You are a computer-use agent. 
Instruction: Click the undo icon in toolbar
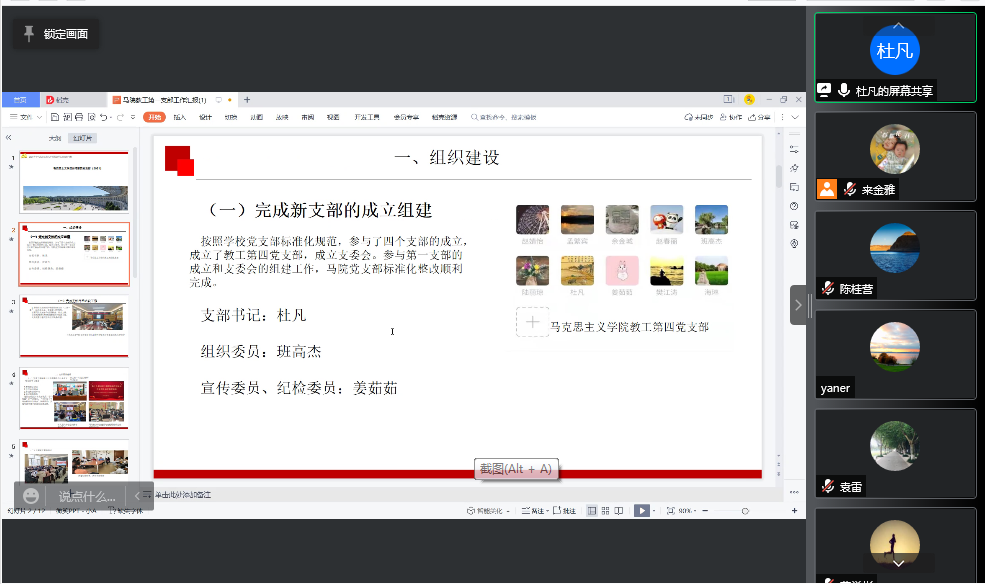tap(103, 117)
